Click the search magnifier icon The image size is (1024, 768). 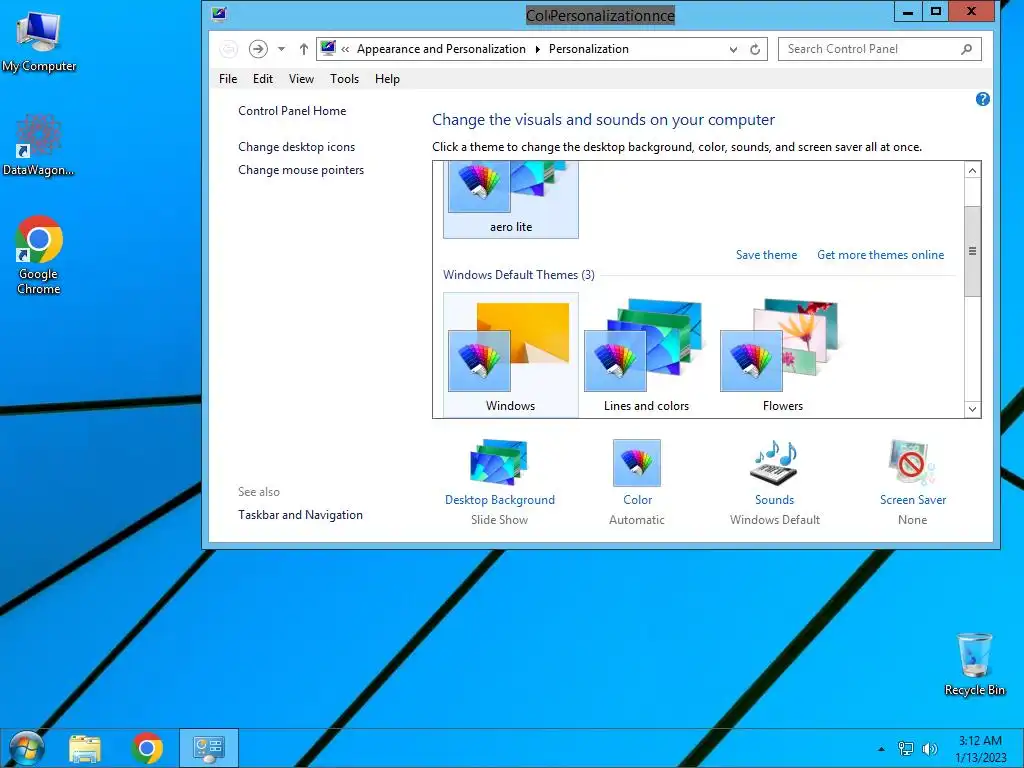tap(967, 49)
